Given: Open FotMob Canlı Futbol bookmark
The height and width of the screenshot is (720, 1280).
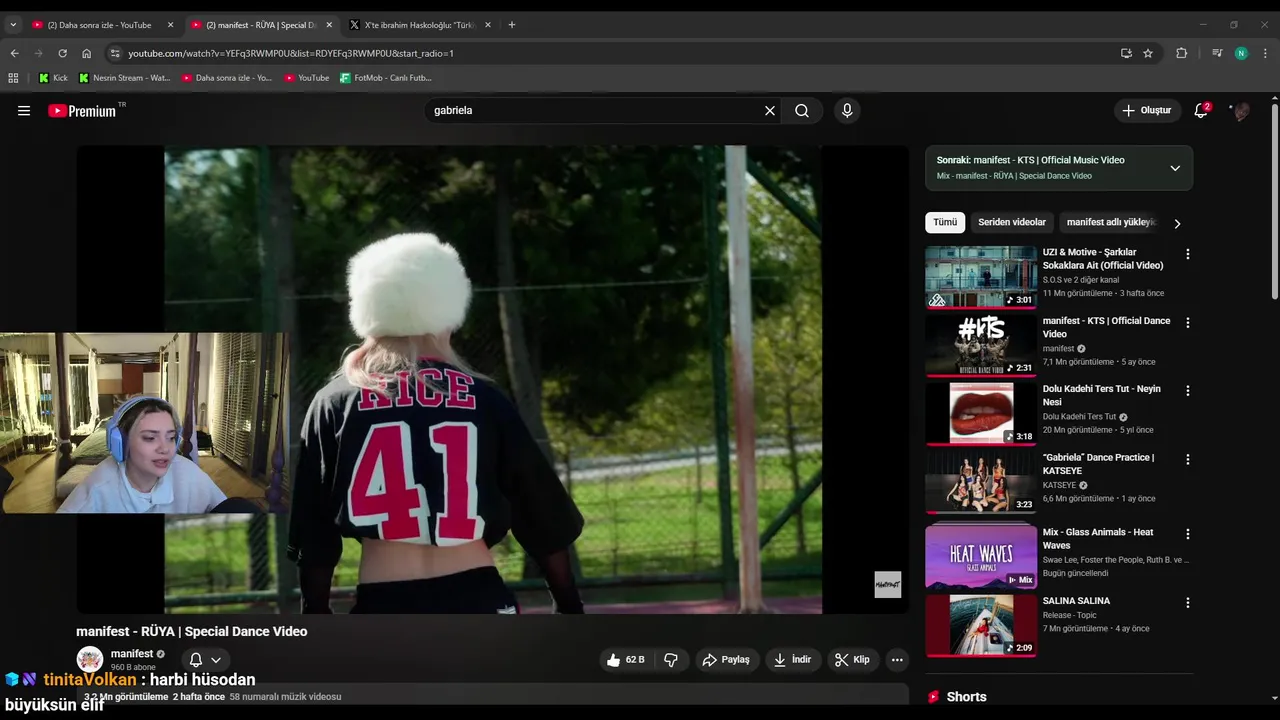Looking at the screenshot, I should (x=385, y=78).
